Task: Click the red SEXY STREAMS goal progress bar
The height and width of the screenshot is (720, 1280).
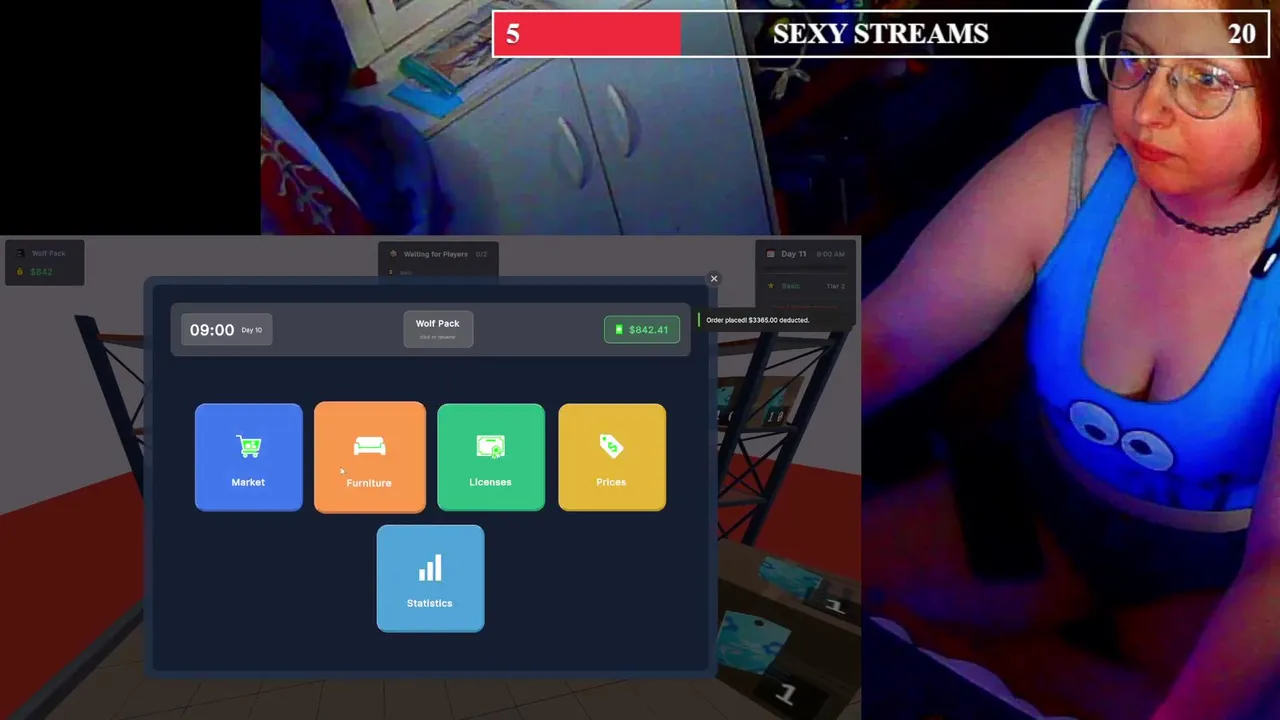Action: click(x=587, y=34)
